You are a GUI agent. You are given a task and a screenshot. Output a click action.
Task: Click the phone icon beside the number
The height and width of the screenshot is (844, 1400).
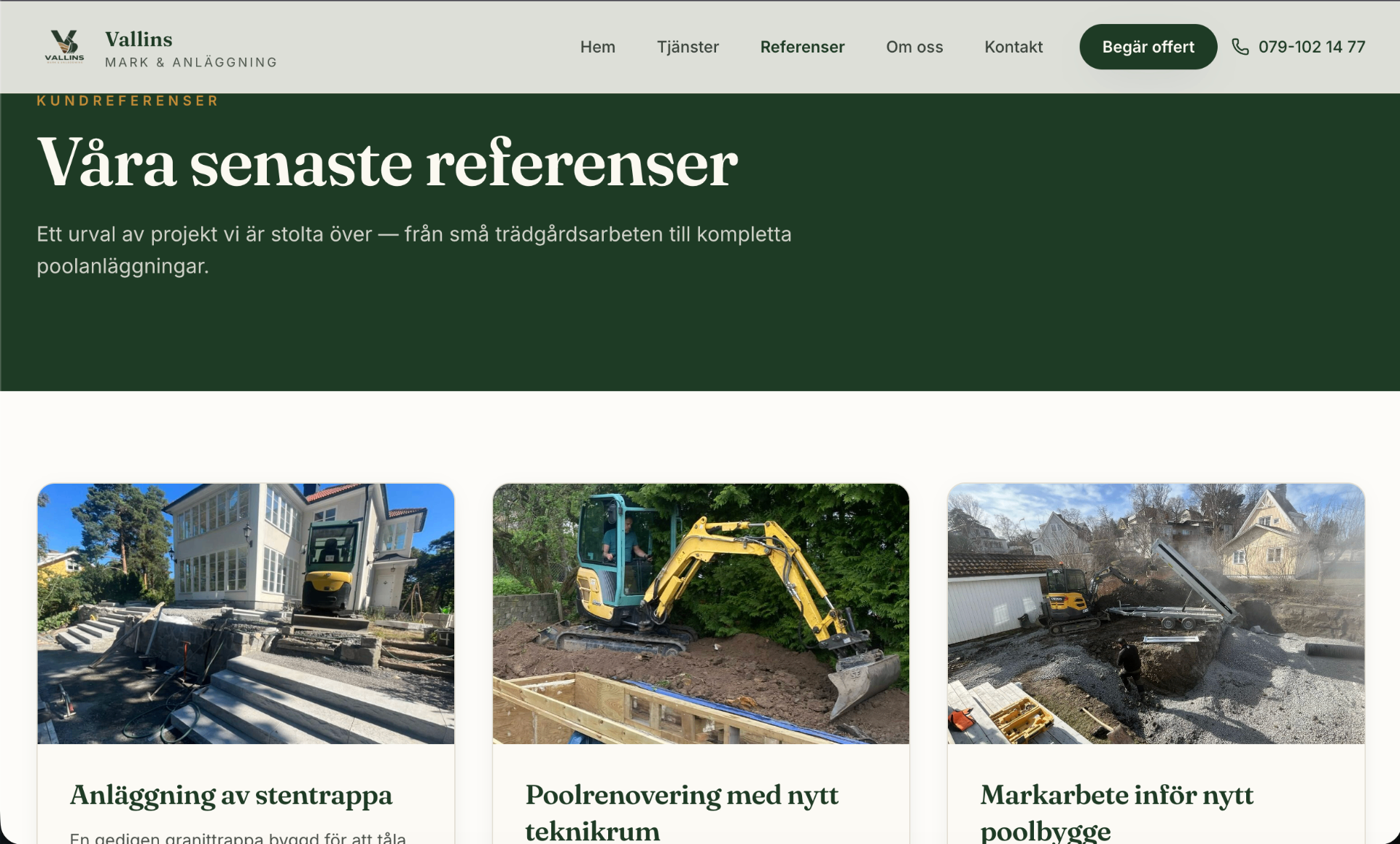click(1240, 47)
